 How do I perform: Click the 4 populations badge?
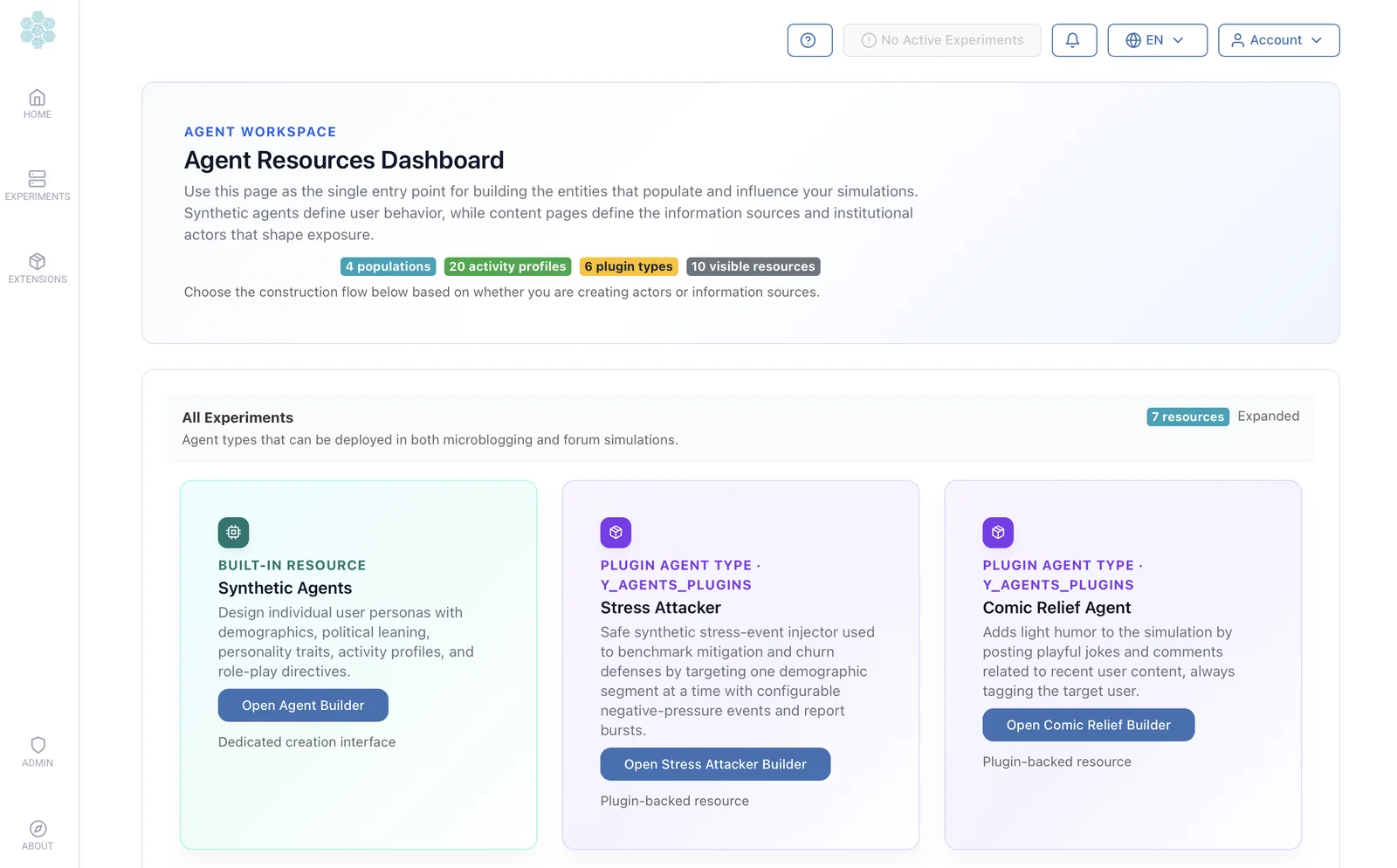coord(388,266)
